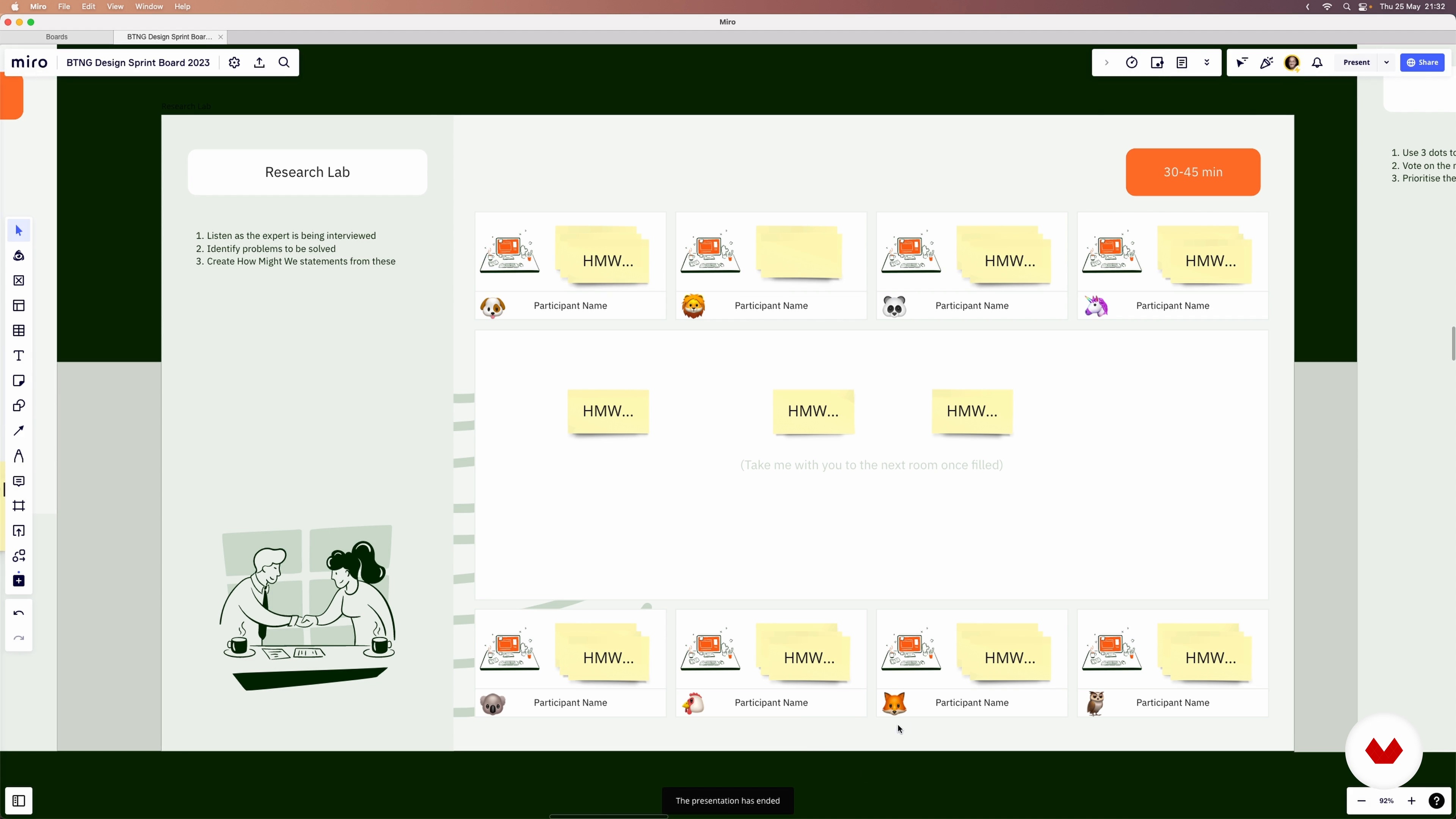
Task: Open the Comment tool
Action: point(19,481)
